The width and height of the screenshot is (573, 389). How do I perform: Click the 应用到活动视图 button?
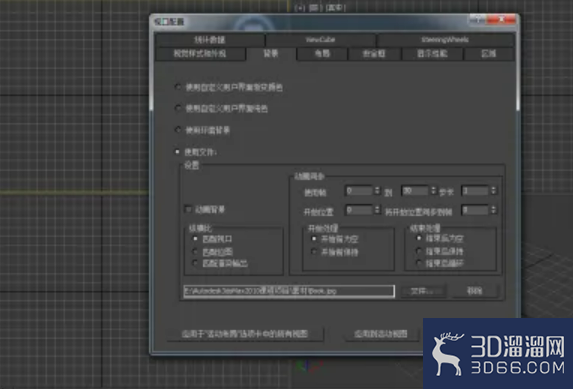click(381, 334)
